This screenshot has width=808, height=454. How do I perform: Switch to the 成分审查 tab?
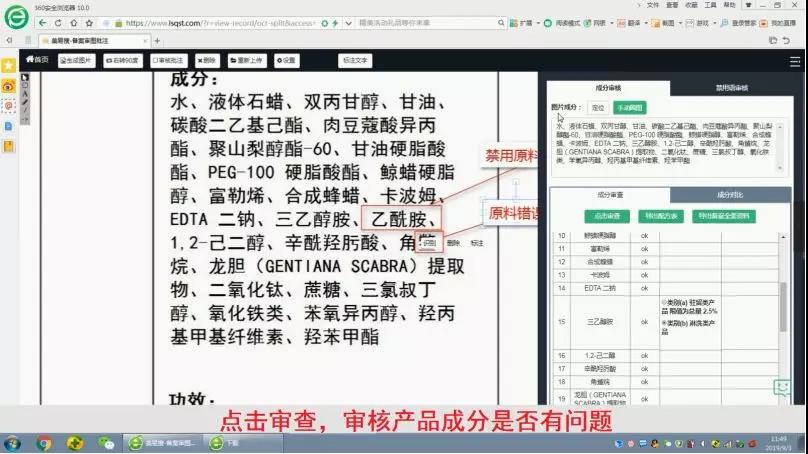coord(610,195)
